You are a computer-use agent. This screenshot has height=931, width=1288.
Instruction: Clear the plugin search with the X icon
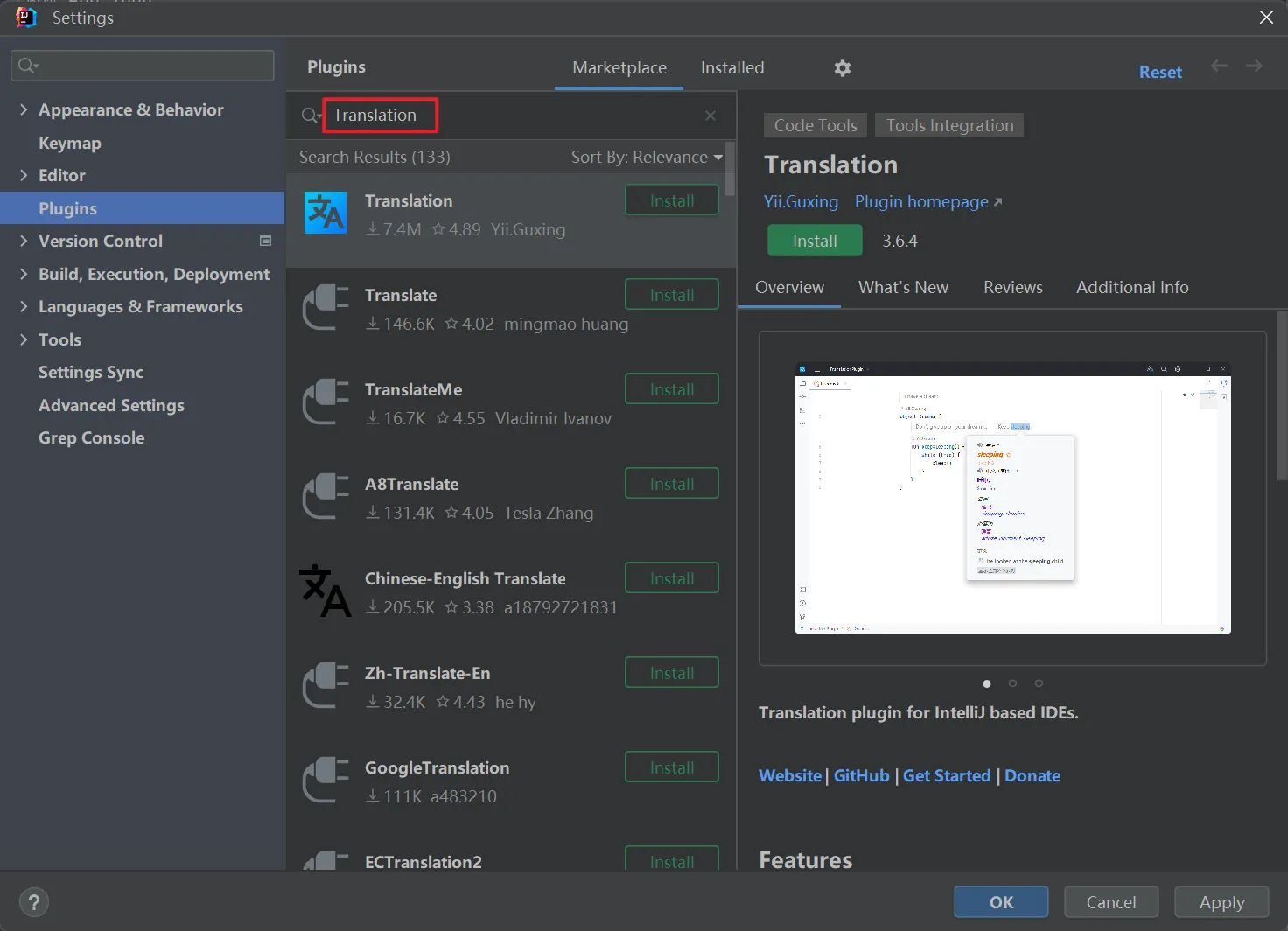[x=710, y=115]
